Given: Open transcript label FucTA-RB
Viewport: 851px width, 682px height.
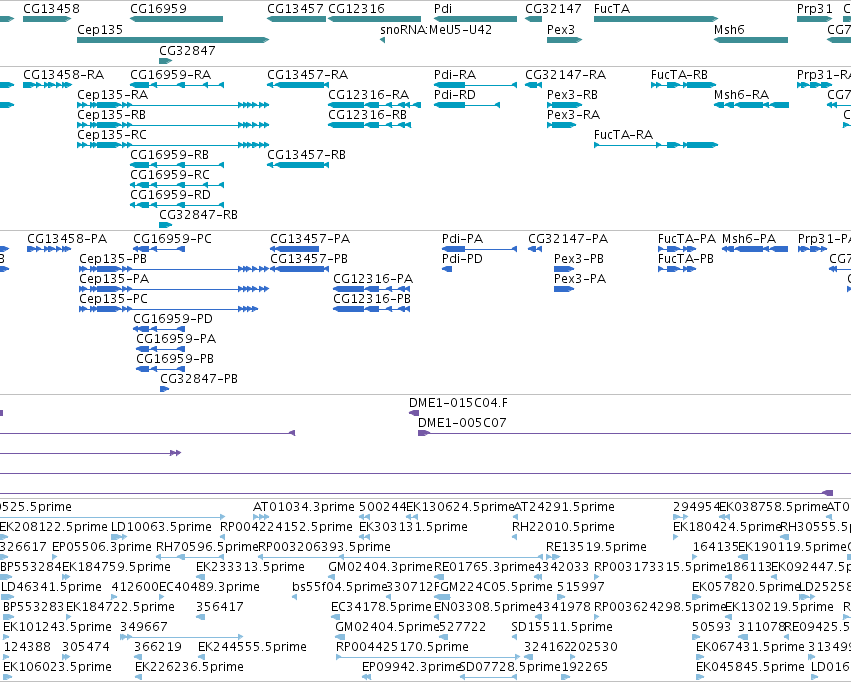Looking at the screenshot, I should coord(679,74).
